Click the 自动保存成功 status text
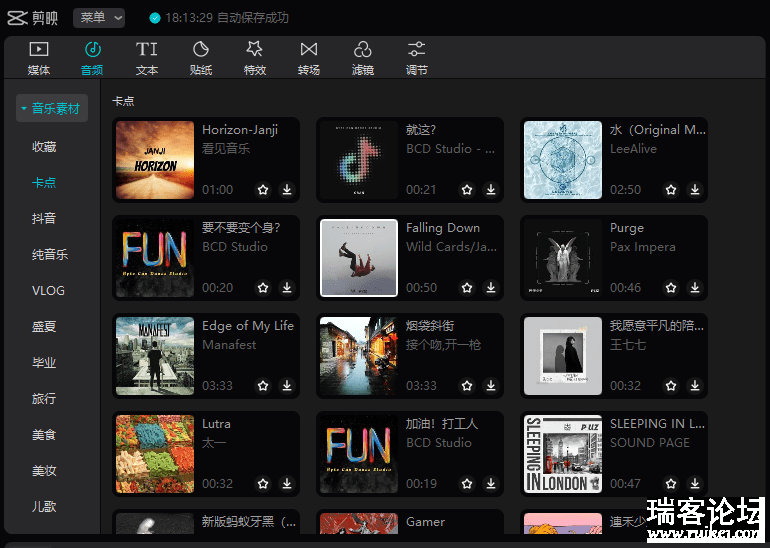 pos(253,18)
